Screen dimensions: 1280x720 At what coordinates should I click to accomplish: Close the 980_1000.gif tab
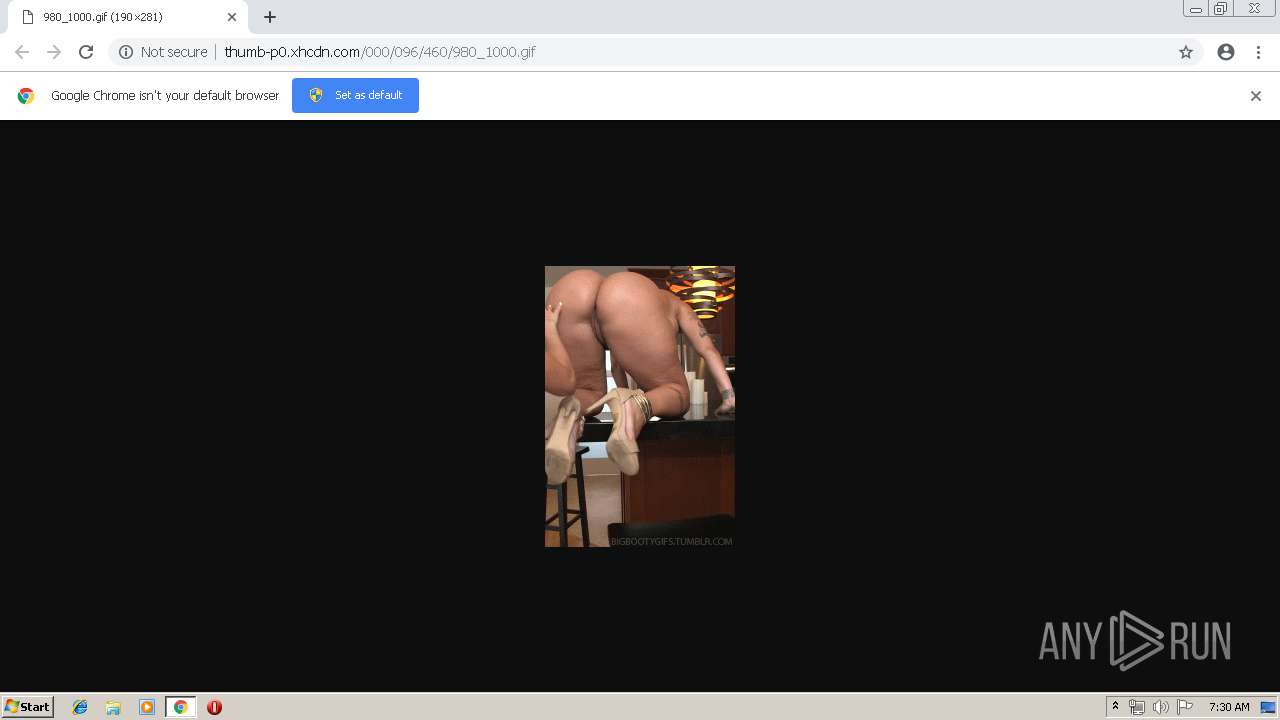232,17
